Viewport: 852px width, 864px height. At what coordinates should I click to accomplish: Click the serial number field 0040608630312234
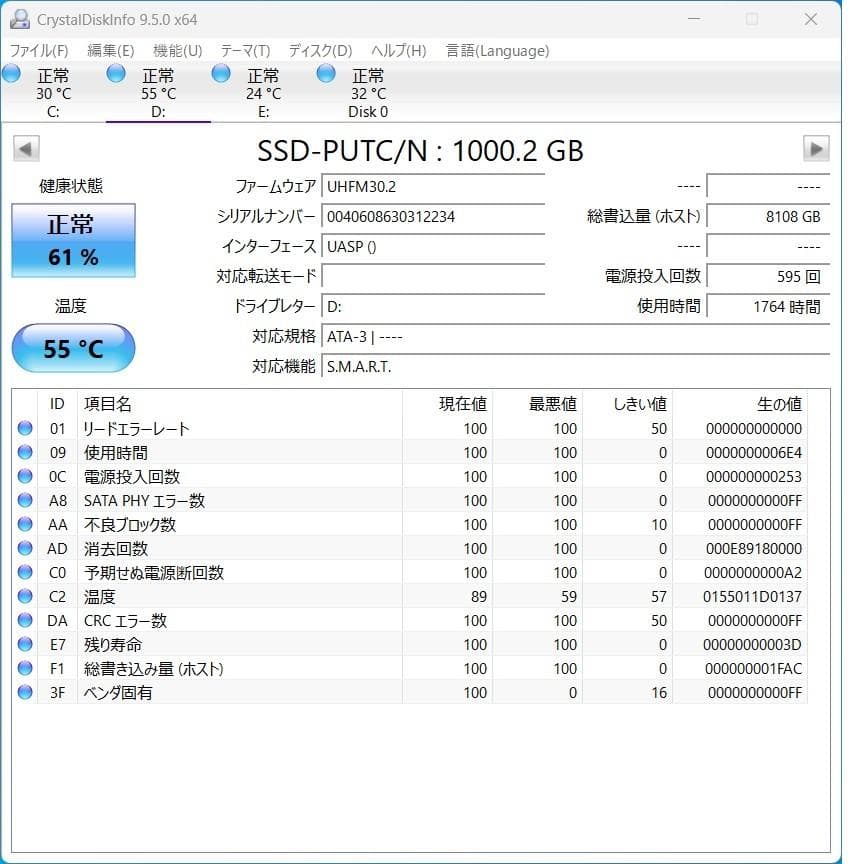433,216
